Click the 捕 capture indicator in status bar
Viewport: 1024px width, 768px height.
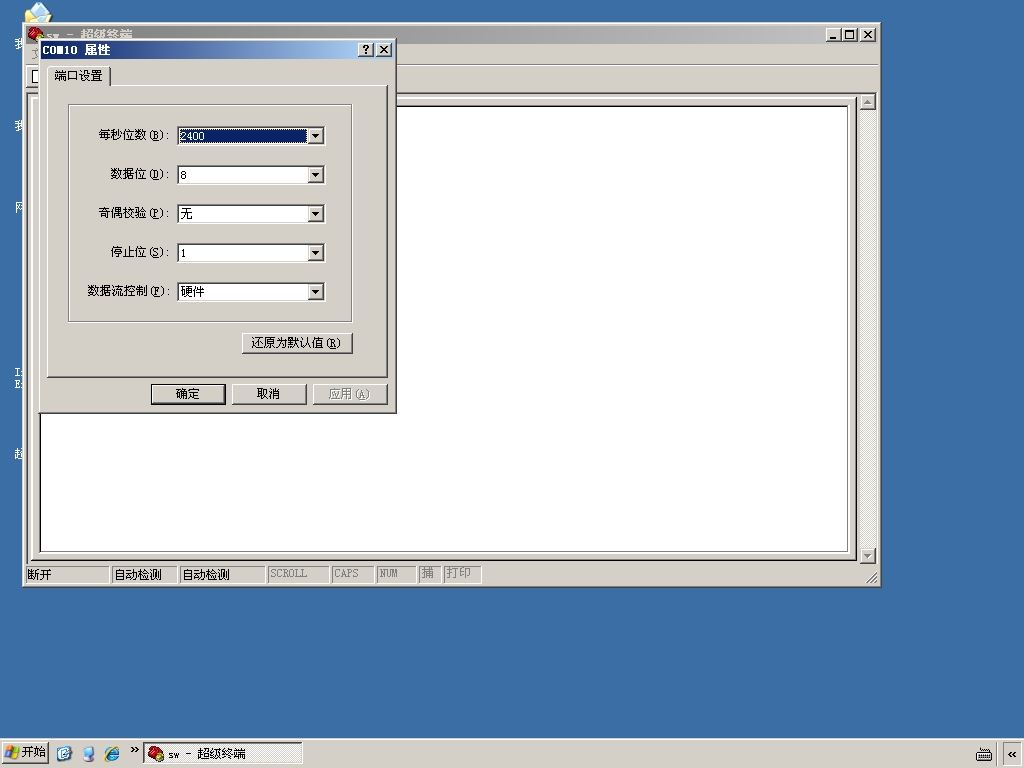tap(429, 574)
